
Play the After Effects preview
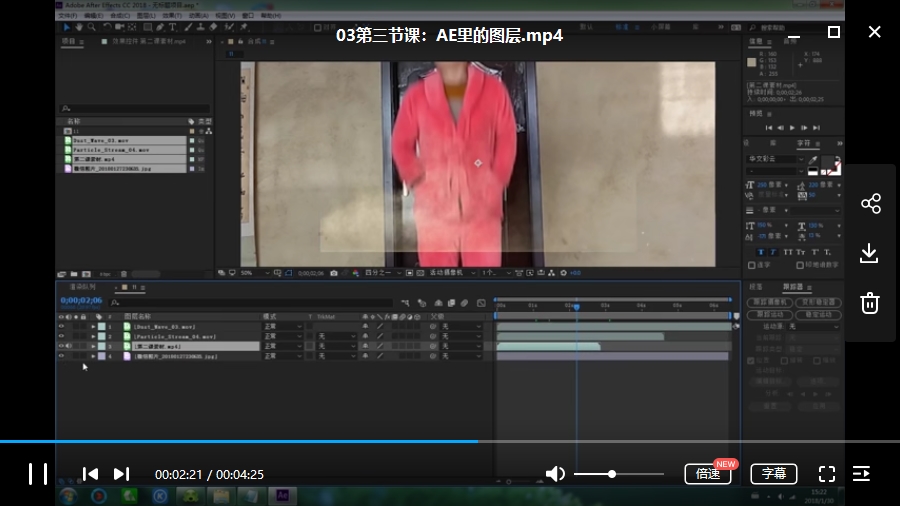(x=792, y=128)
